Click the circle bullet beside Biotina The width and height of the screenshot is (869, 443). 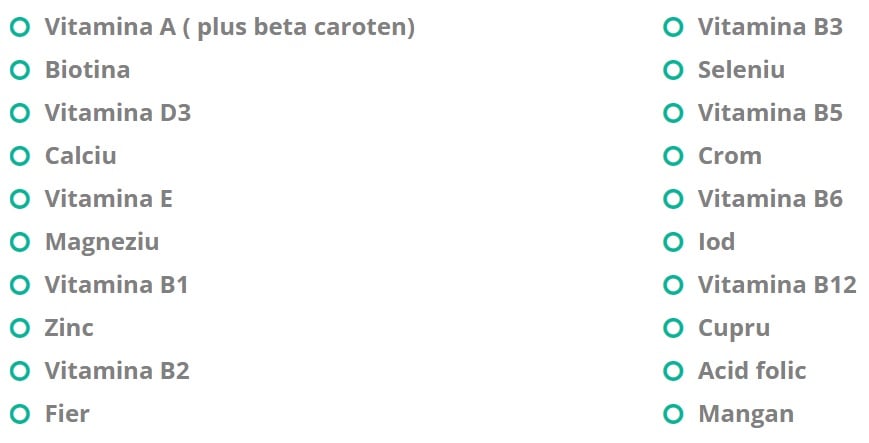click(x=20, y=70)
